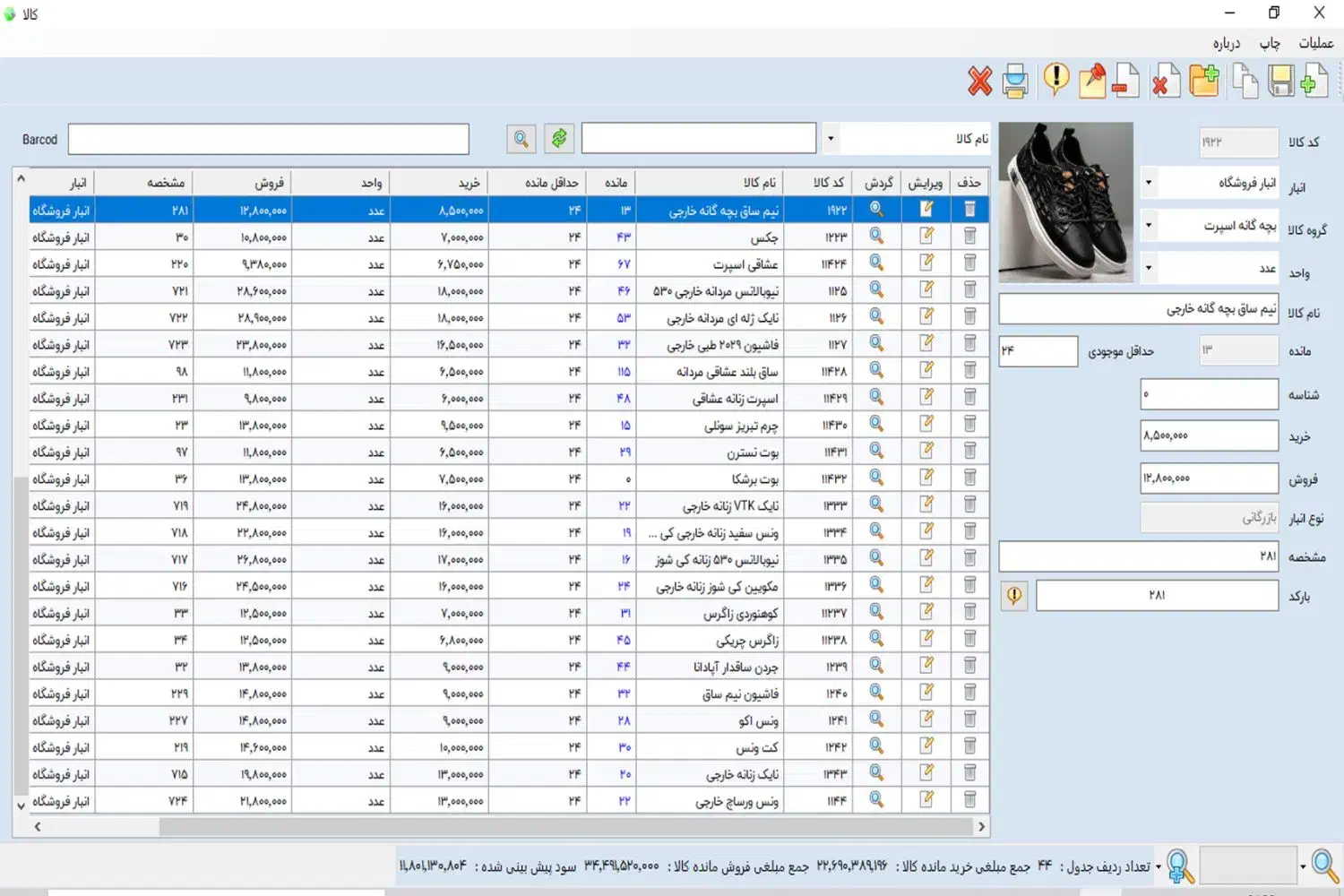Click the new document icon with green plus
The width and height of the screenshot is (1344, 896).
pos(1314,82)
